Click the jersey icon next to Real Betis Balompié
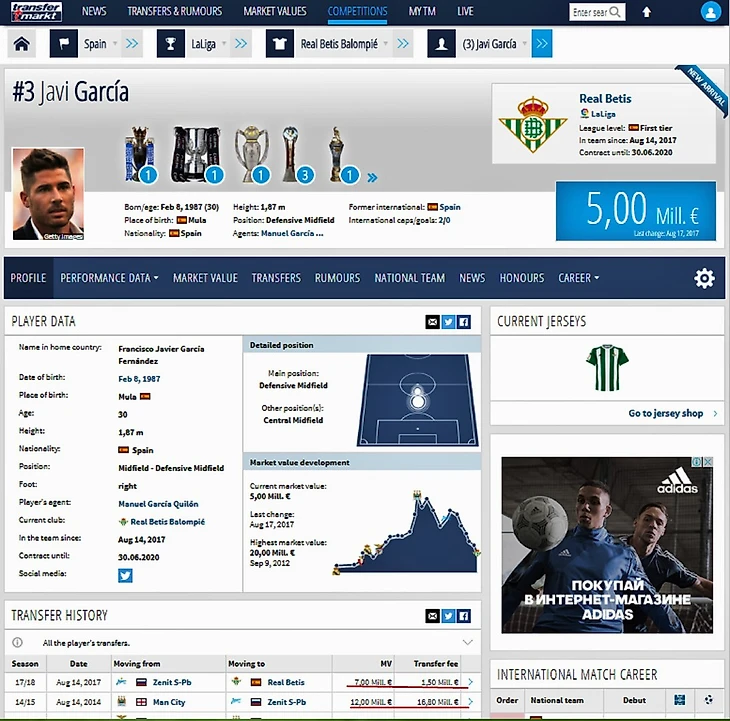 tap(279, 44)
